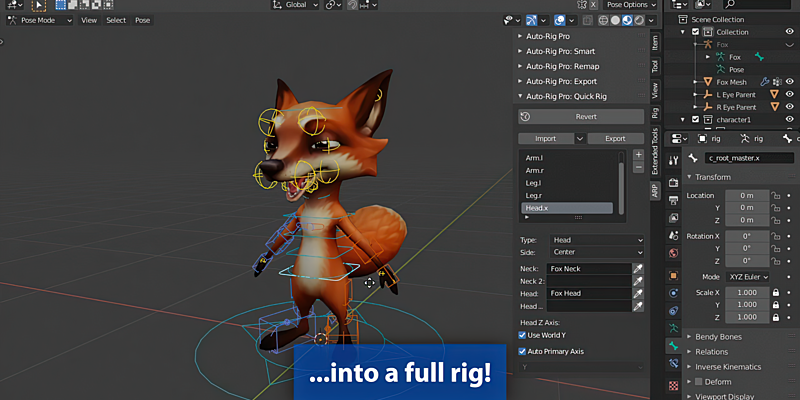Open the Type dropdown set to Head

[x=596, y=240]
